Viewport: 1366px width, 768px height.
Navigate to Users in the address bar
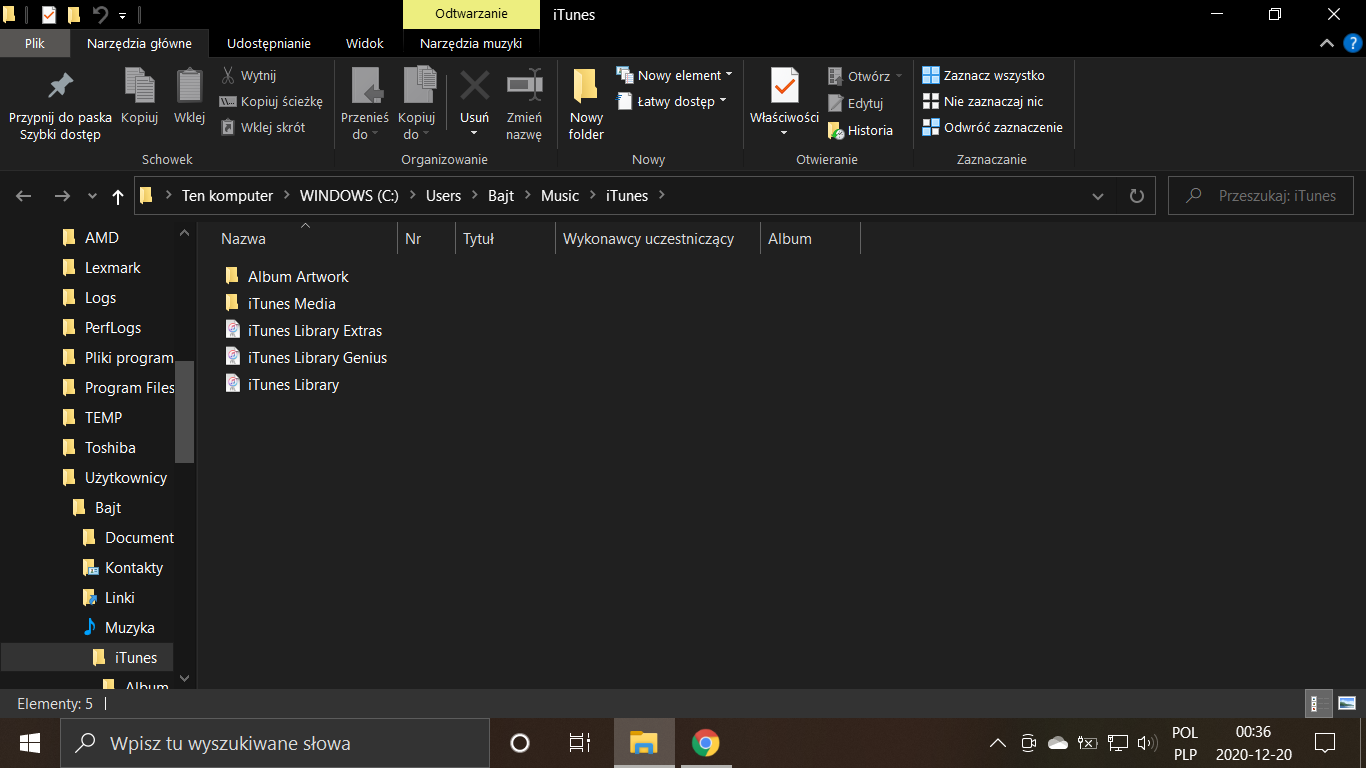[x=444, y=196]
